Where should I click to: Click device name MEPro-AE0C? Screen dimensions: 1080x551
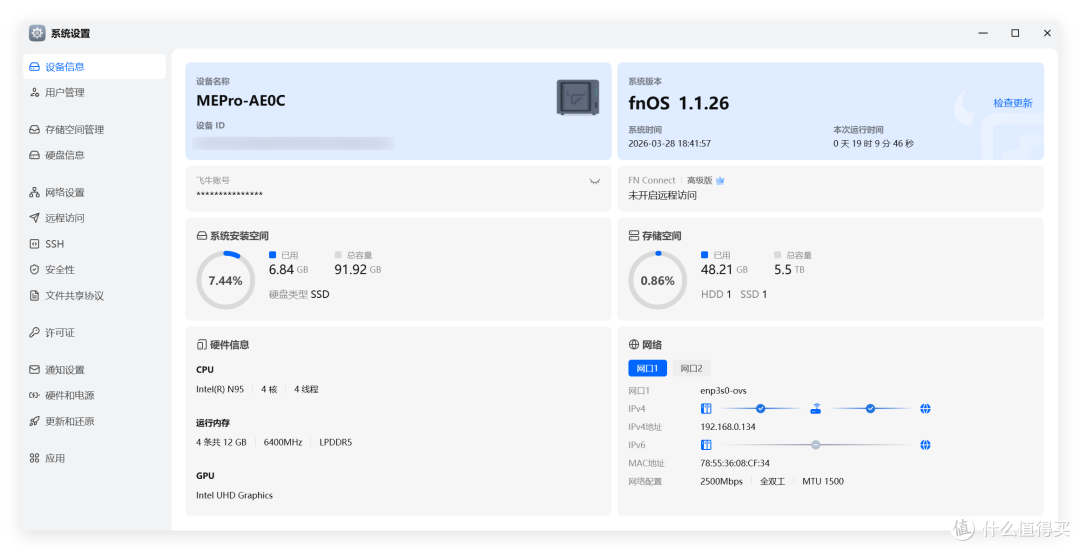coord(240,101)
